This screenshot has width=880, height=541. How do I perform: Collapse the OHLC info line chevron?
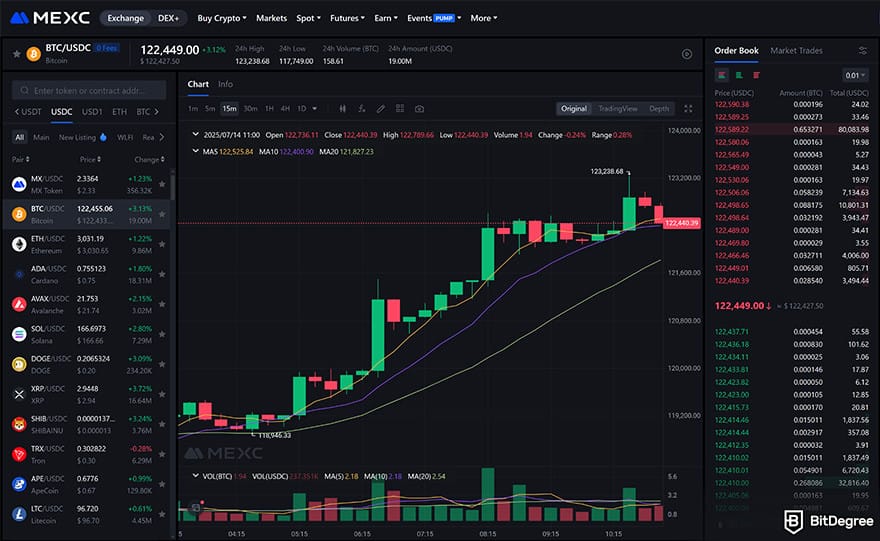click(195, 135)
